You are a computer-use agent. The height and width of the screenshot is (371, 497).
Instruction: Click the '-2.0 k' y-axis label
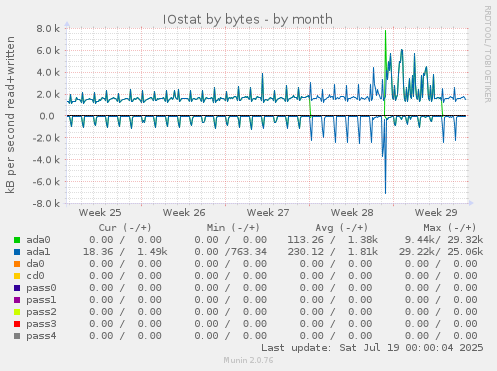point(46,138)
